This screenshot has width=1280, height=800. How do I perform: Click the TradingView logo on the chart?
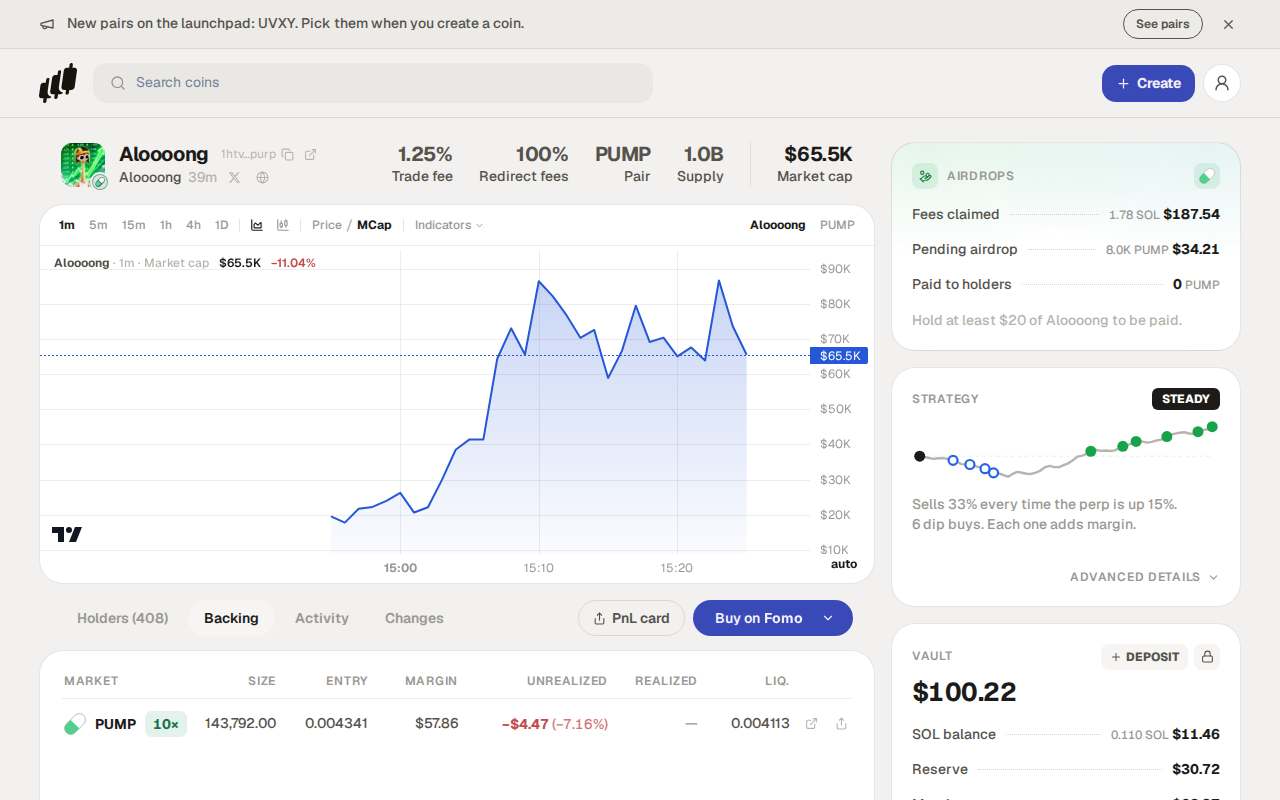pyautogui.click(x=67, y=534)
